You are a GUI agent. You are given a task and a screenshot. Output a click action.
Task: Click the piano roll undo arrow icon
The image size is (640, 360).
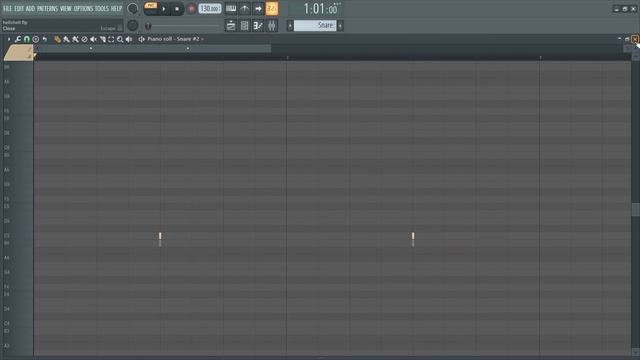45,39
